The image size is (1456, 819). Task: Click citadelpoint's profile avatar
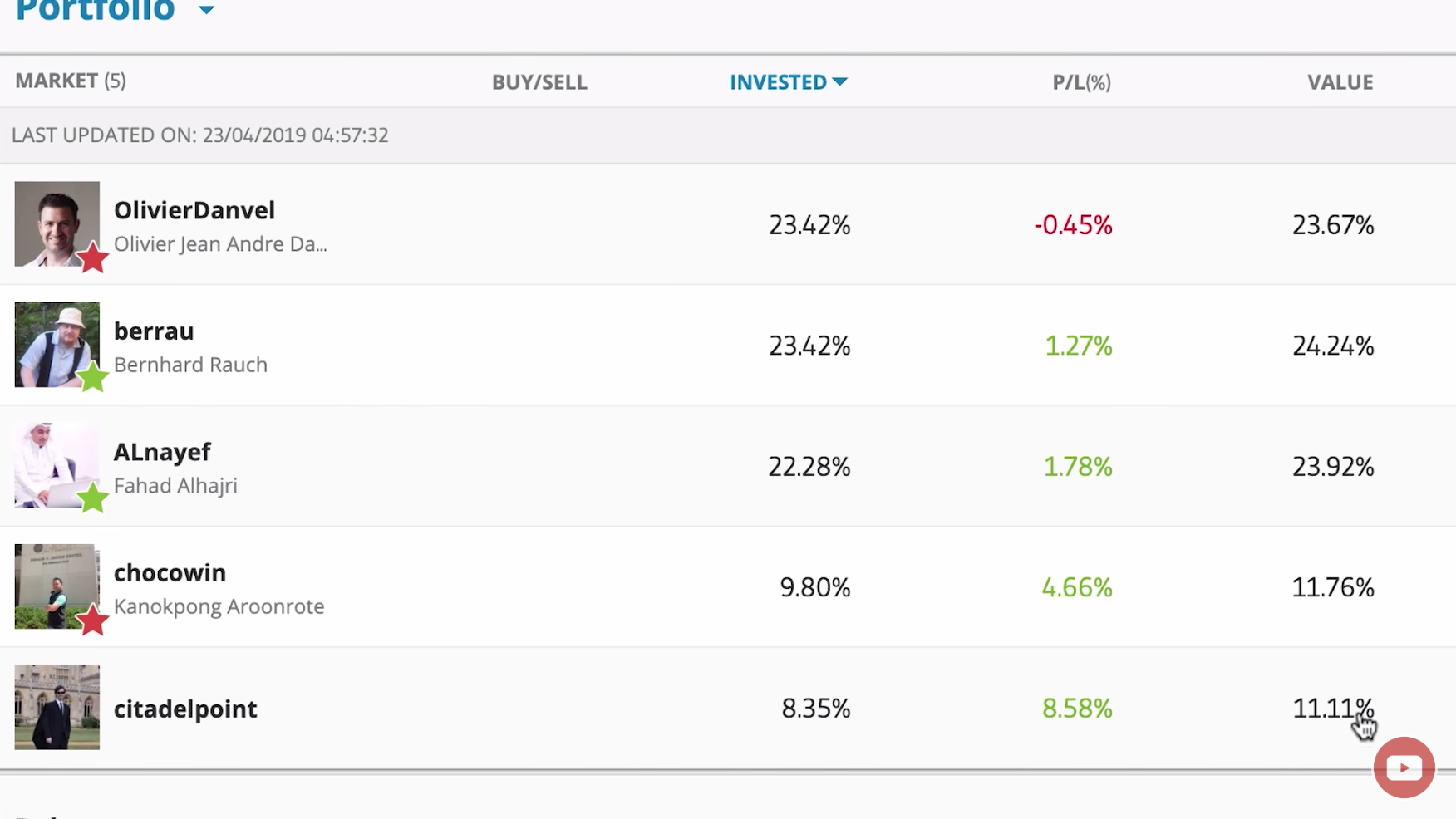tap(57, 707)
